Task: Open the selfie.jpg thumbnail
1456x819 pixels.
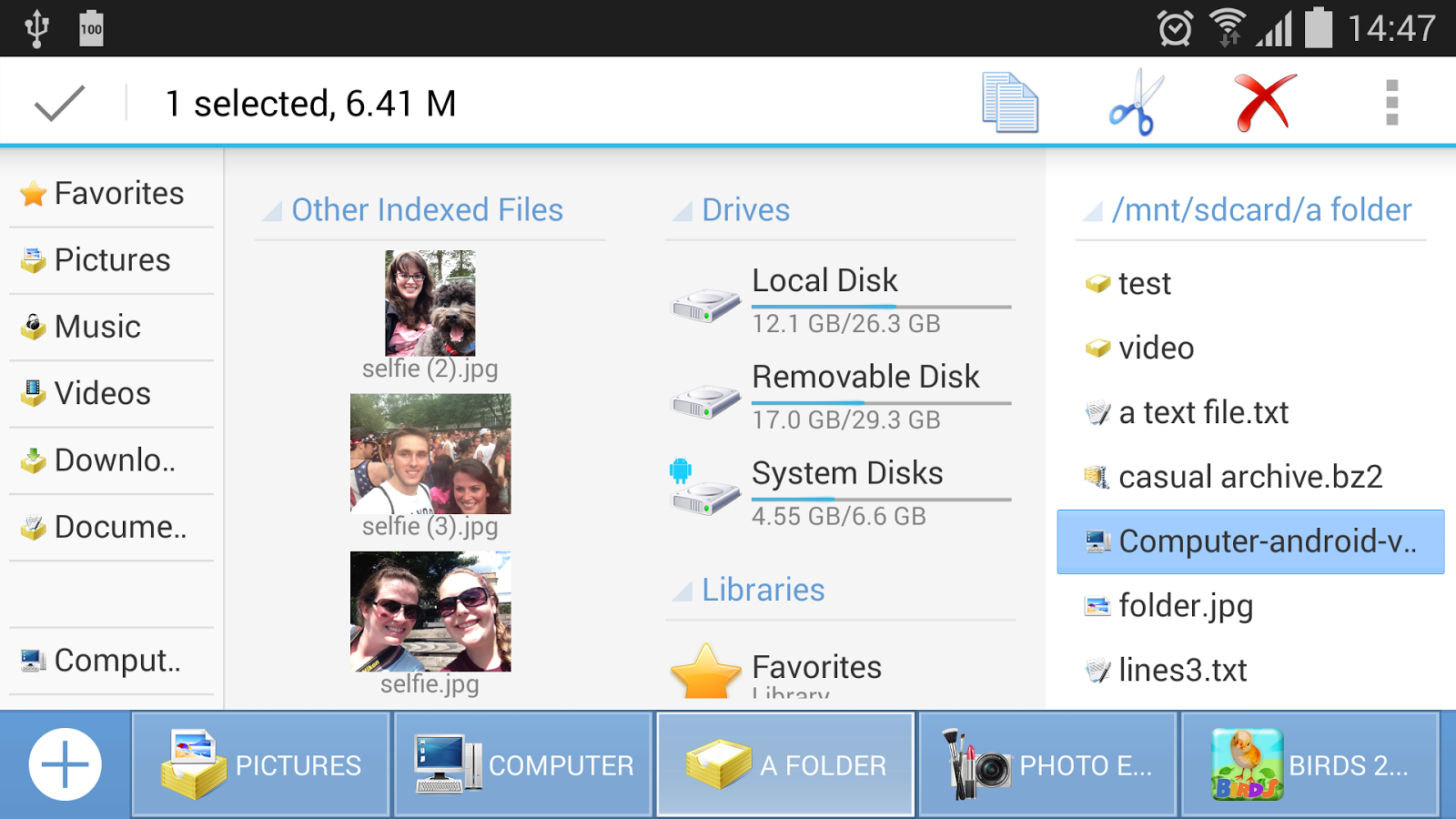Action: point(430,610)
